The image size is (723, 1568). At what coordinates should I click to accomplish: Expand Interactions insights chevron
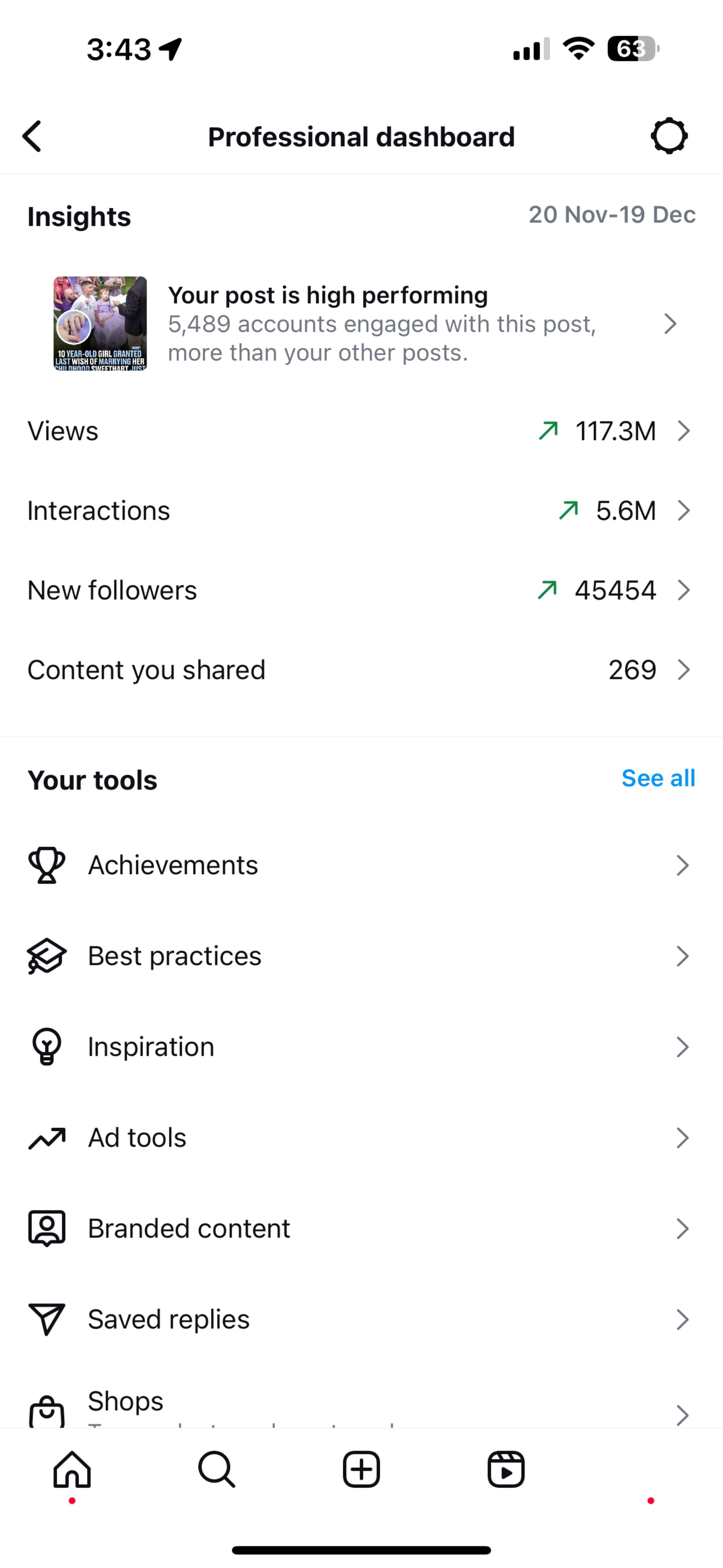(x=684, y=511)
